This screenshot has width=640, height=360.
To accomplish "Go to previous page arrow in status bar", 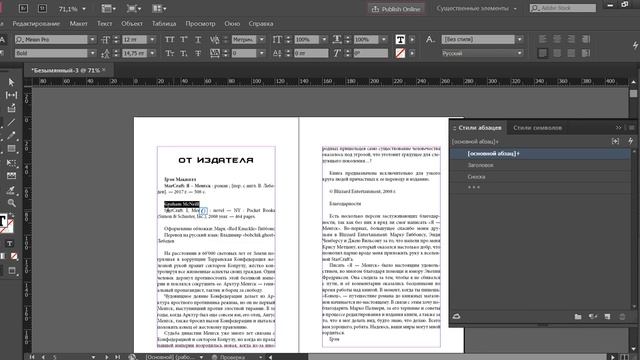I will pyautogui.click(x=43, y=357).
